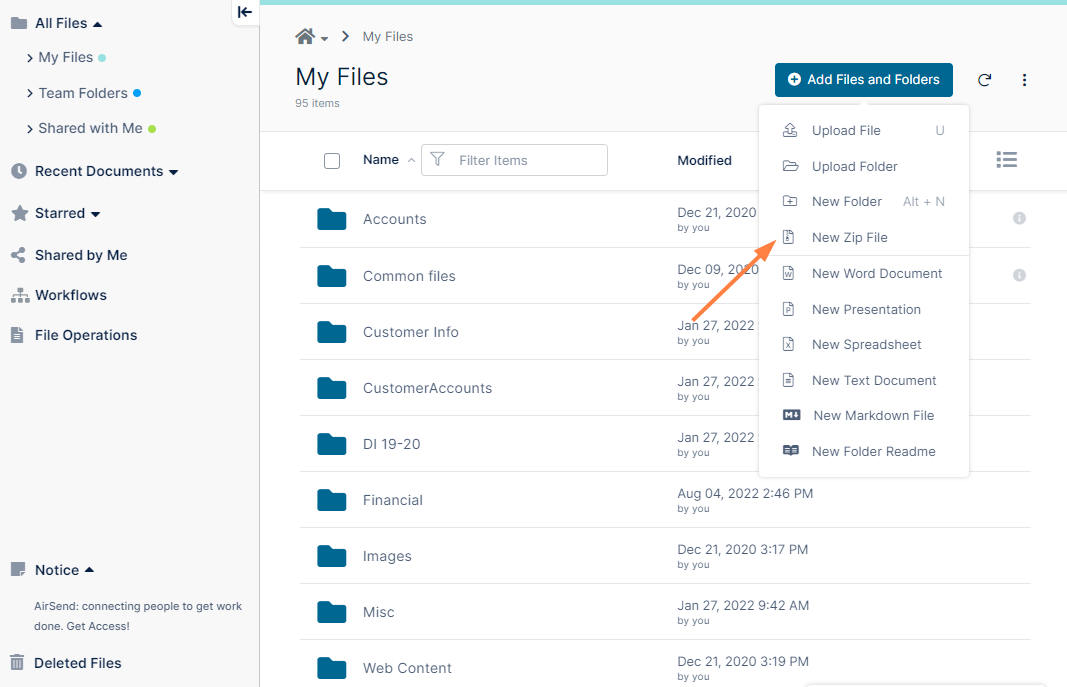Click the refresh icon next to Add Files
The height and width of the screenshot is (687, 1067).
pyautogui.click(x=984, y=80)
